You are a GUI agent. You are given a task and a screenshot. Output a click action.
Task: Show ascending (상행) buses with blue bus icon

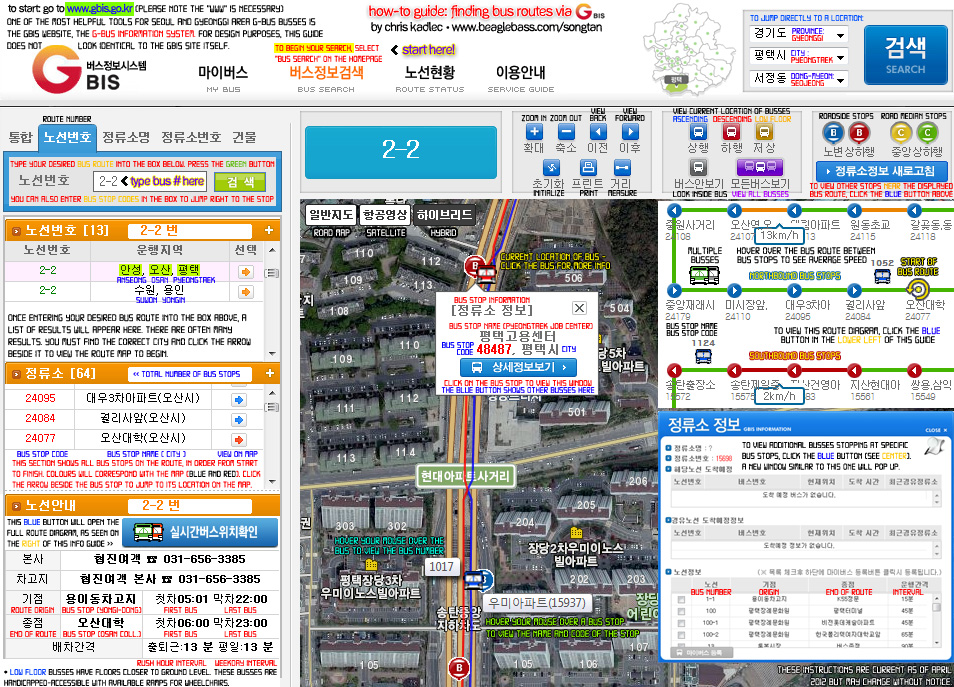[x=698, y=132]
